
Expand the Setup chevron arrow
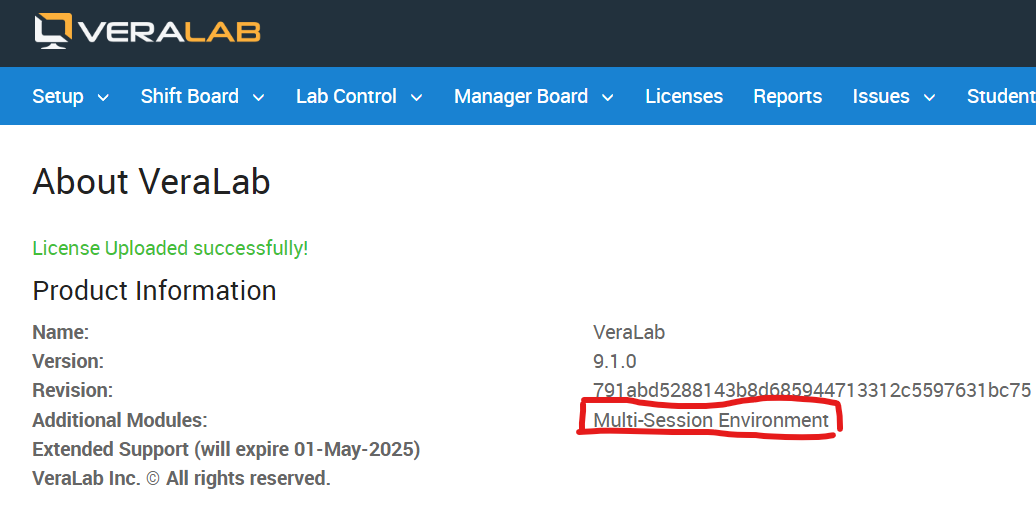coord(103,98)
